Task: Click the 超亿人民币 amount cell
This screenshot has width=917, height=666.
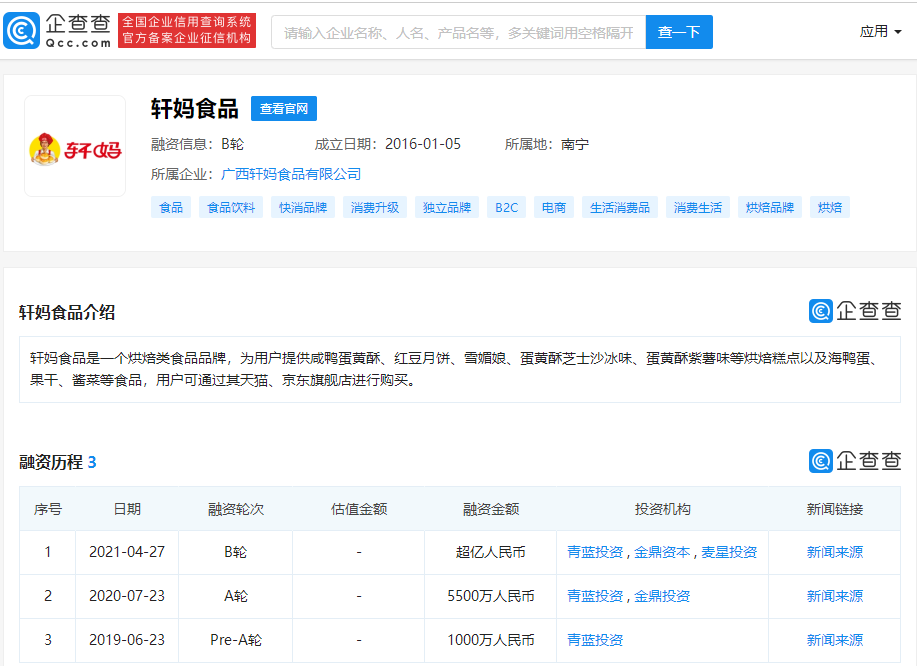Action: (x=491, y=552)
